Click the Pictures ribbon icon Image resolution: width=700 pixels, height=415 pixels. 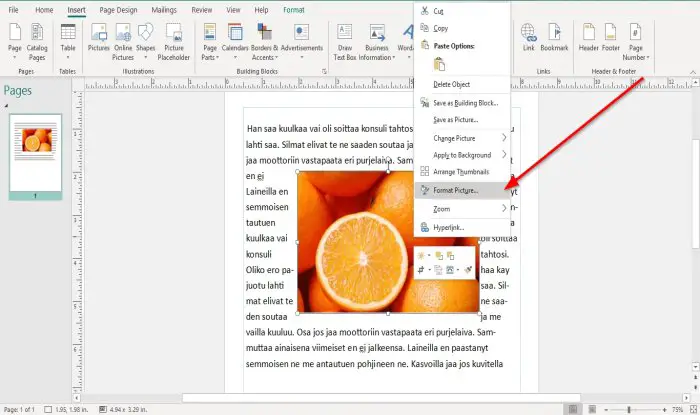[99, 39]
